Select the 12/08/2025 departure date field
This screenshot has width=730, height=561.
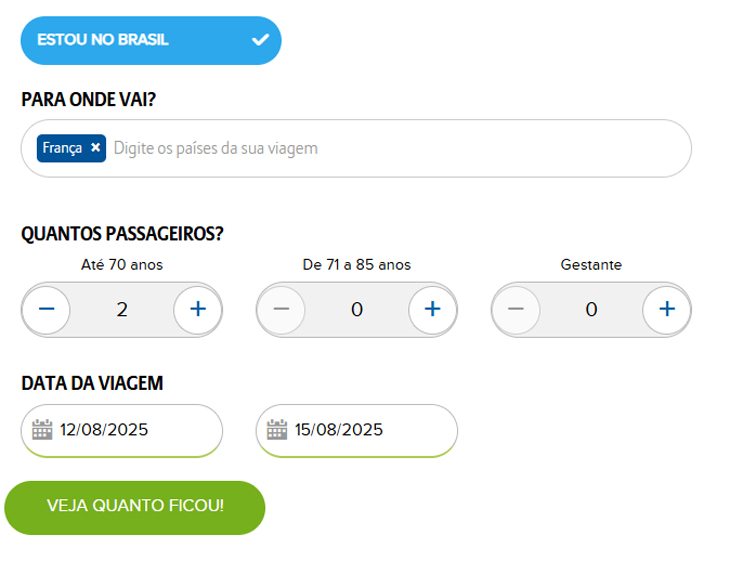[x=122, y=430]
